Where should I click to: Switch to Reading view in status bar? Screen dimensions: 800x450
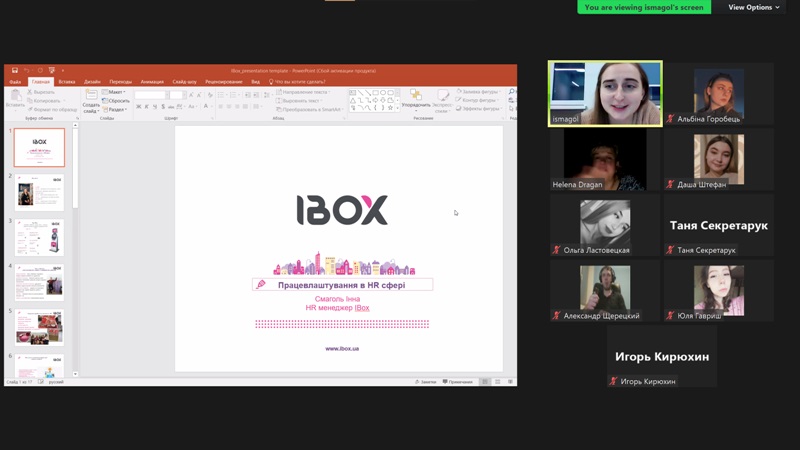pyautogui.click(x=510, y=382)
